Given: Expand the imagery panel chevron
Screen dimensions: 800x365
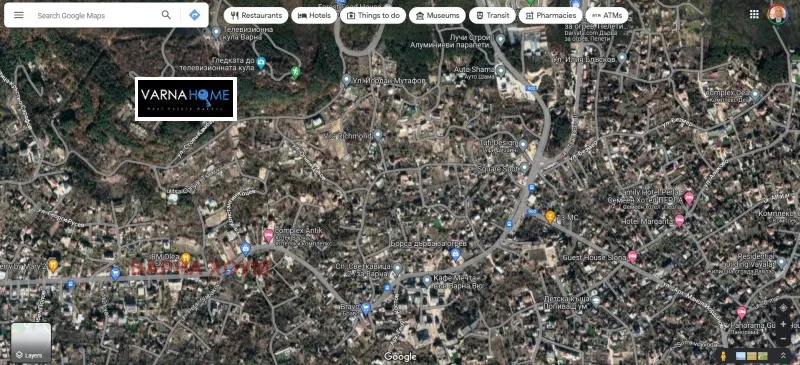Looking at the screenshot, I should pos(783,355).
